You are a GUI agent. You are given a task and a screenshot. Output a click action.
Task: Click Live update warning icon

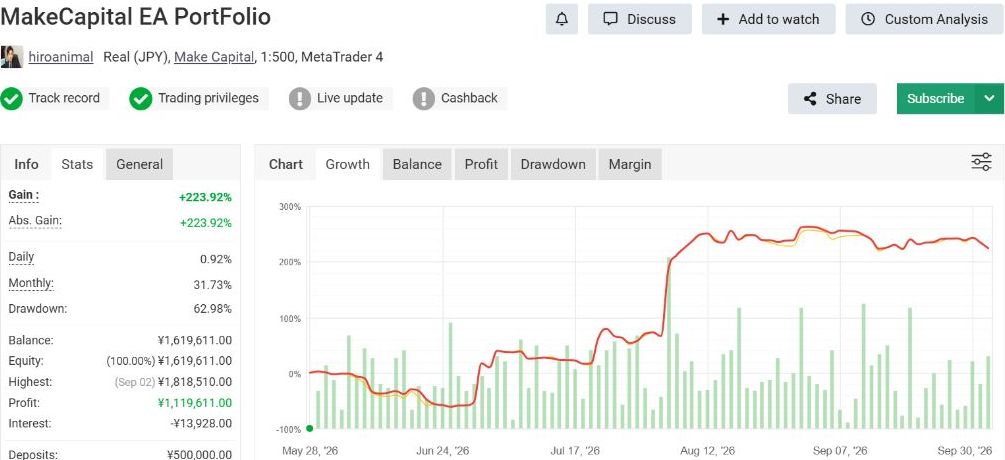point(299,99)
